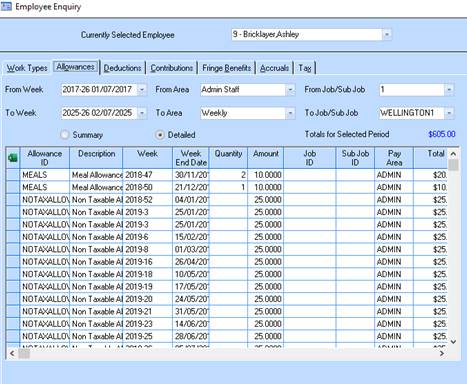467x384 pixels.
Task: Click the horizontal scrollbar thumb
Action: (24, 353)
